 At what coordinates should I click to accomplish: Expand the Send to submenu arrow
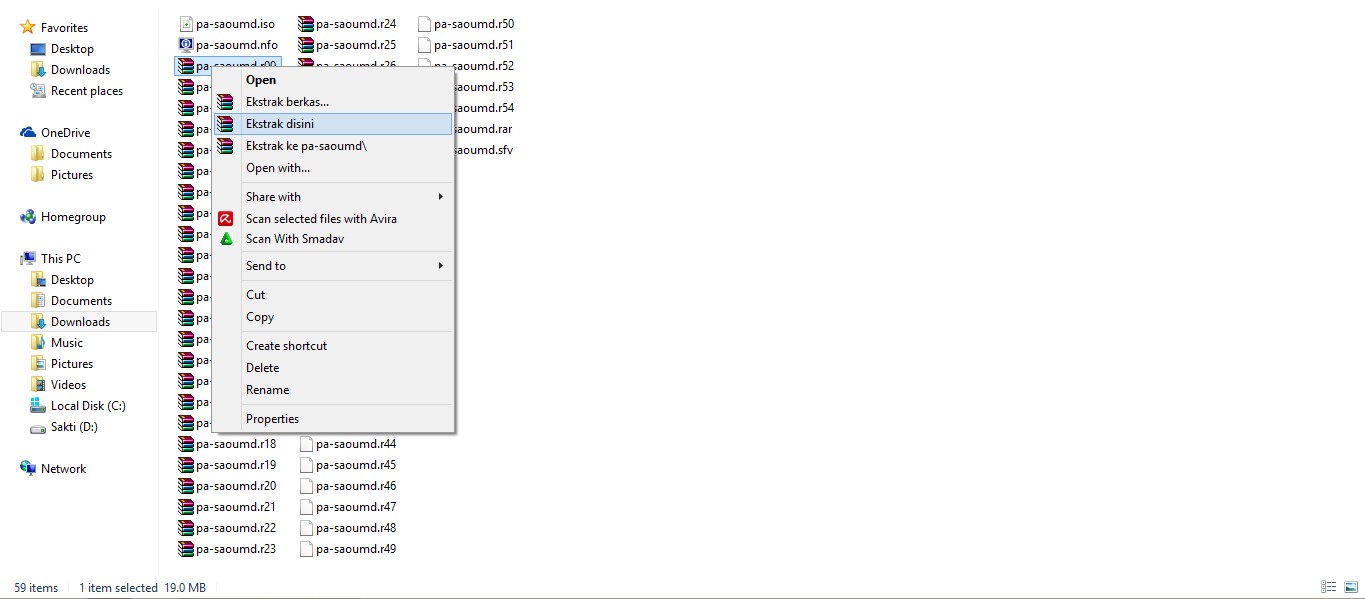440,266
